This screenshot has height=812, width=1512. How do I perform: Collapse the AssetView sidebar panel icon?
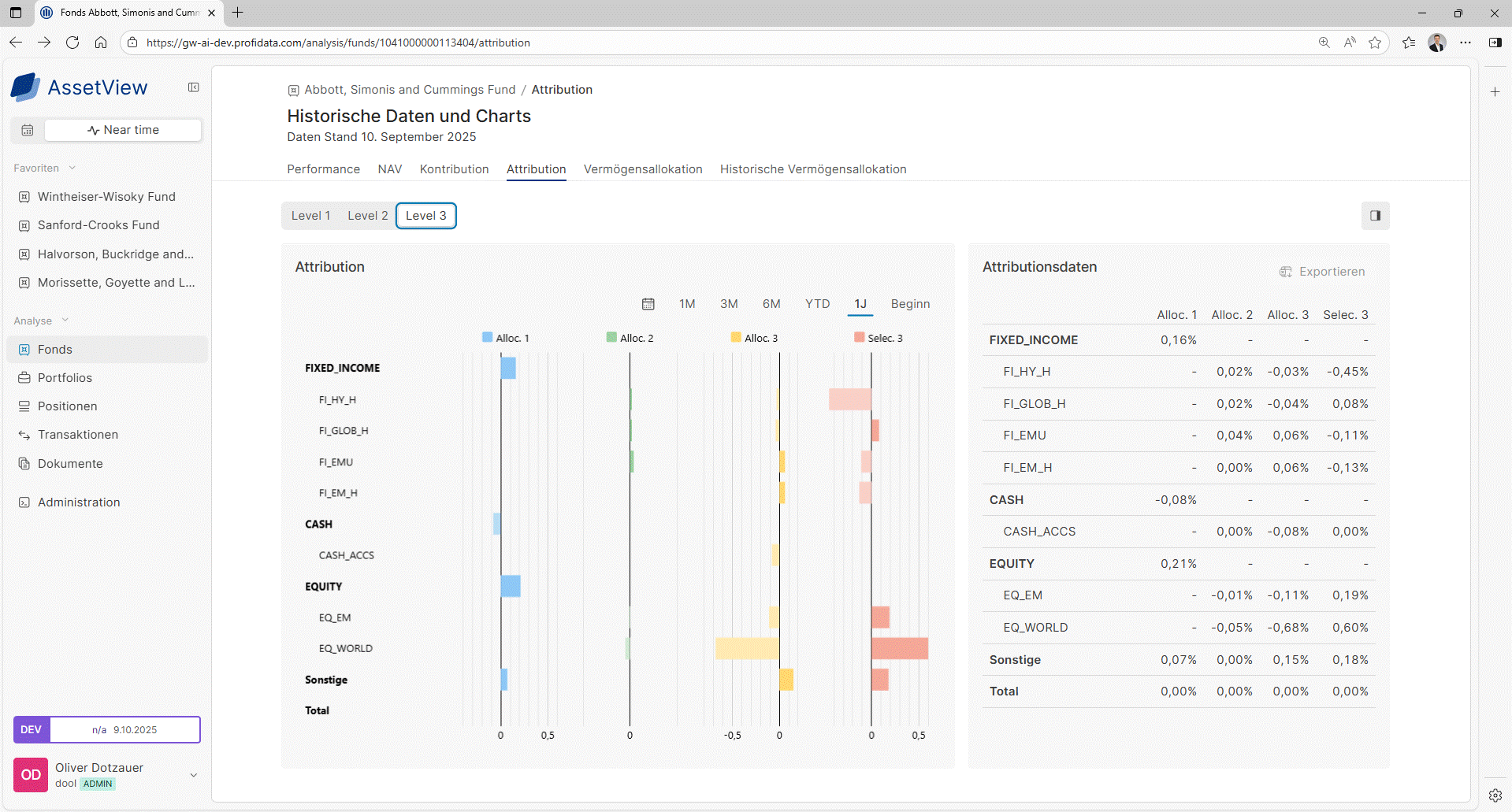pos(193,87)
